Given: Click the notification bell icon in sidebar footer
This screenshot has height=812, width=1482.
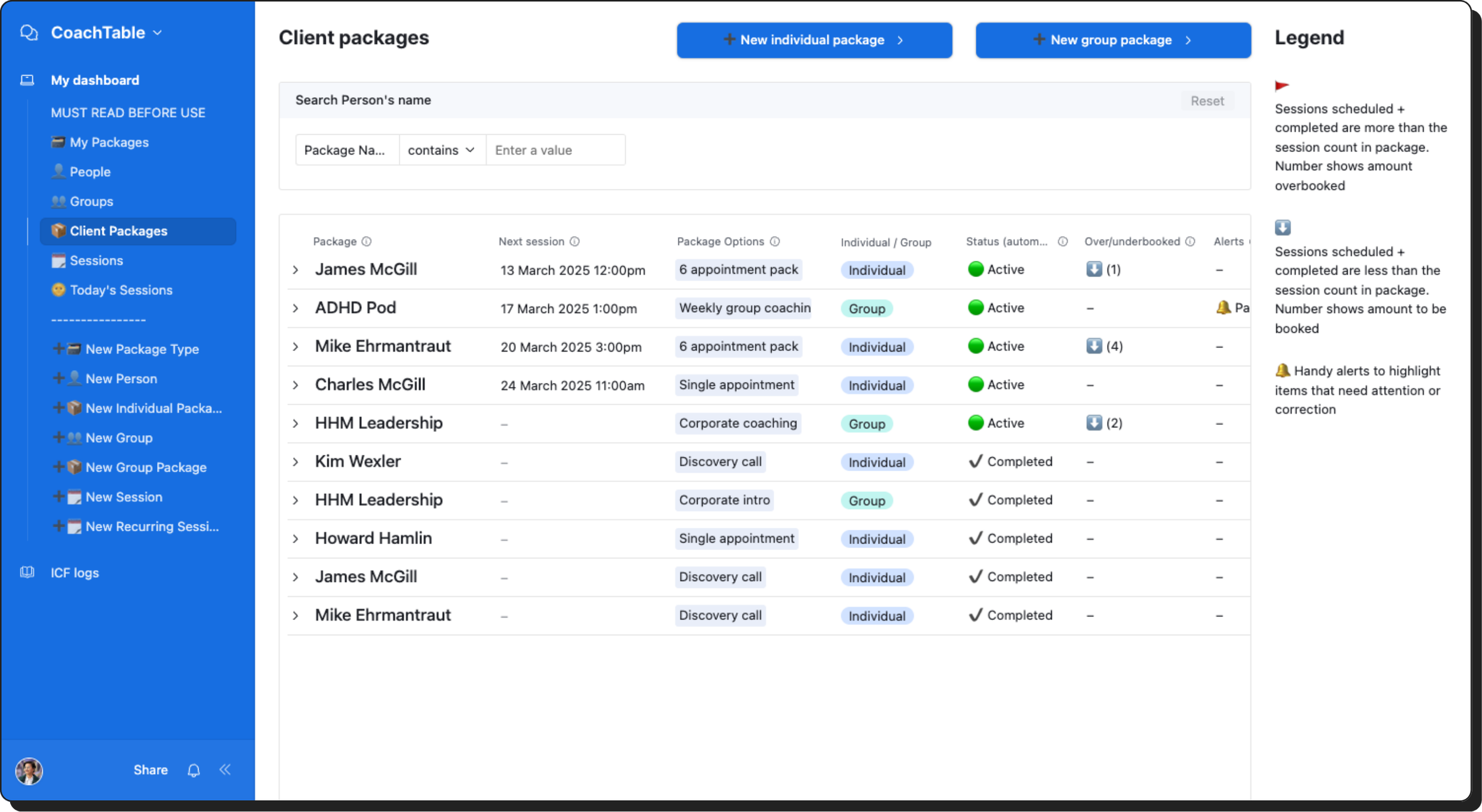Looking at the screenshot, I should pyautogui.click(x=194, y=770).
